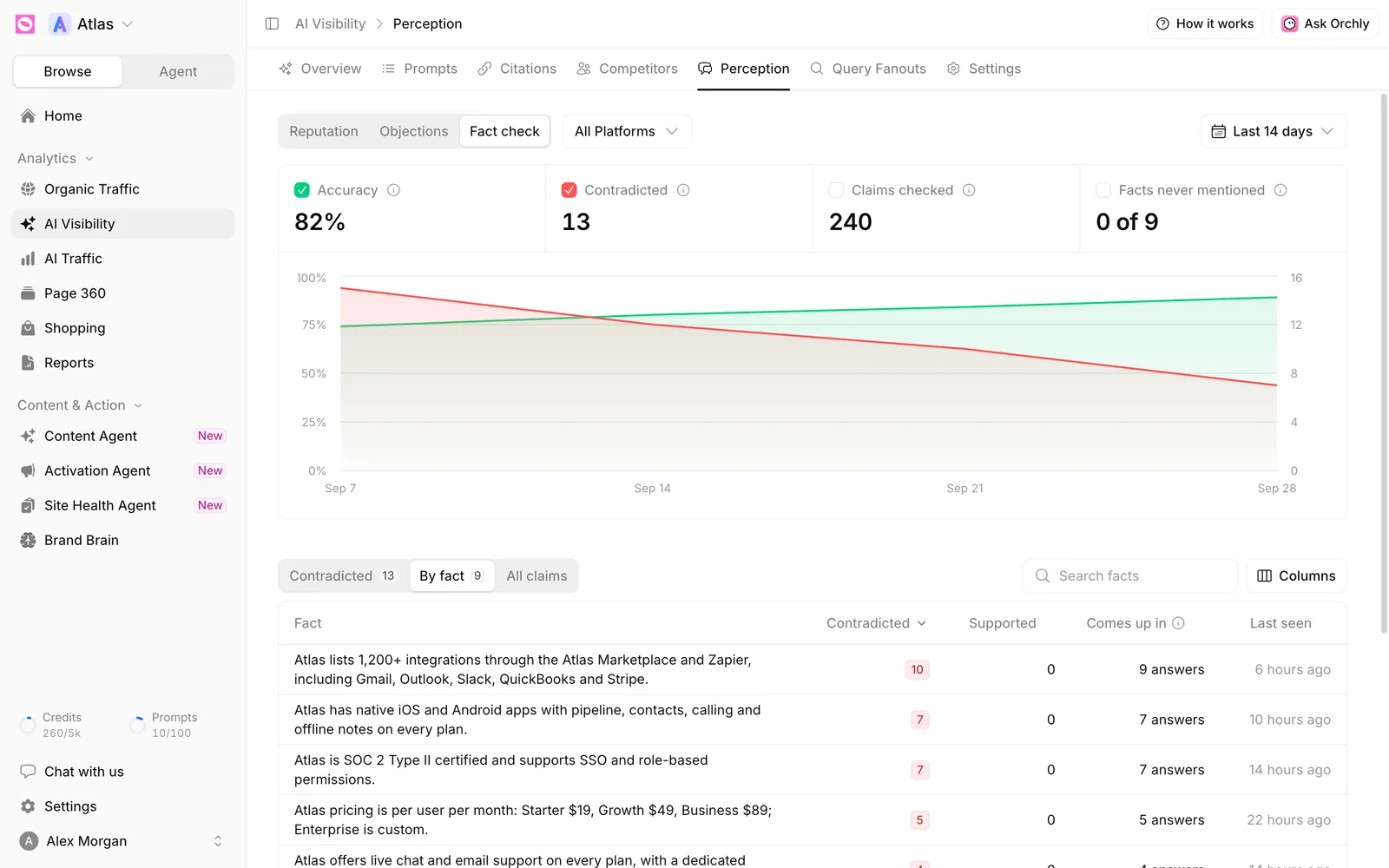The height and width of the screenshot is (868, 1389).
Task: Open Shopping section
Action: pyautogui.click(x=123, y=328)
